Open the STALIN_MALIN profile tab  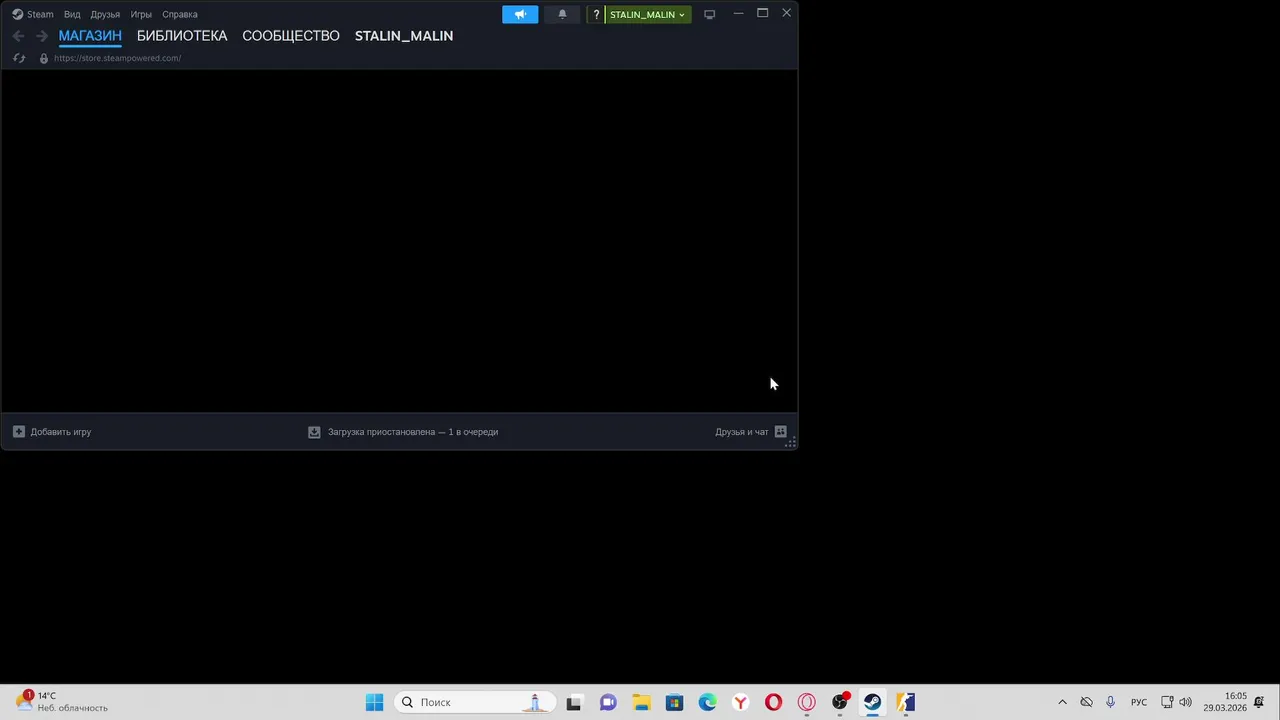[404, 36]
